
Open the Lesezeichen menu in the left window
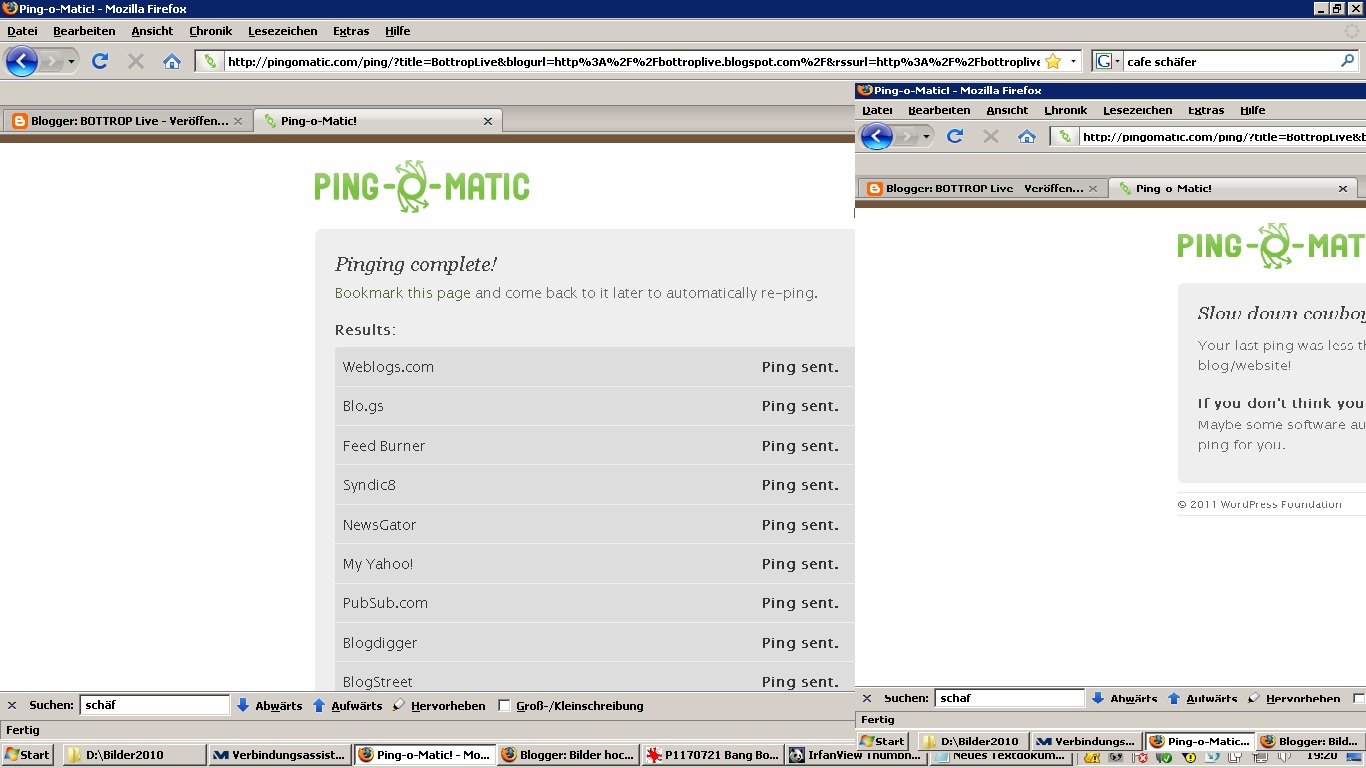tap(282, 31)
